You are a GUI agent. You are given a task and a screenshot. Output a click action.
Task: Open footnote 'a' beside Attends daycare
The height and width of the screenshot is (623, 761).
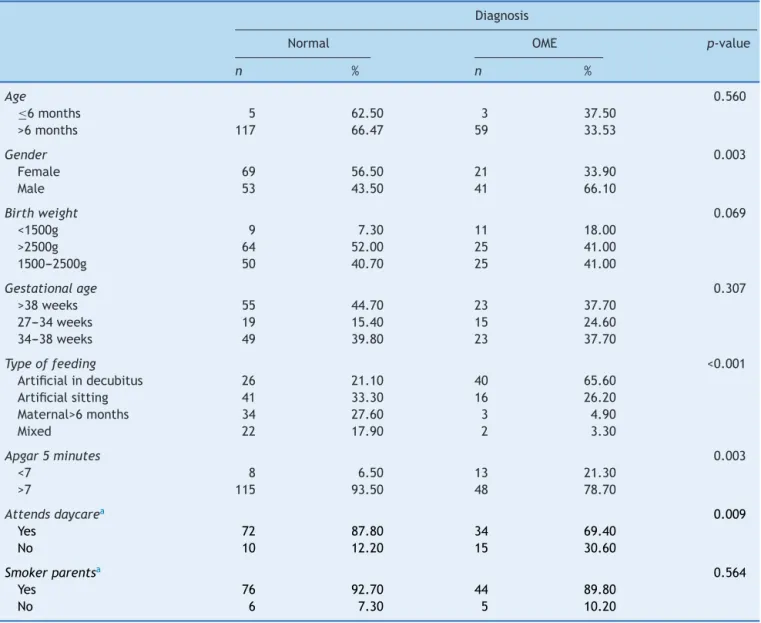[102, 511]
